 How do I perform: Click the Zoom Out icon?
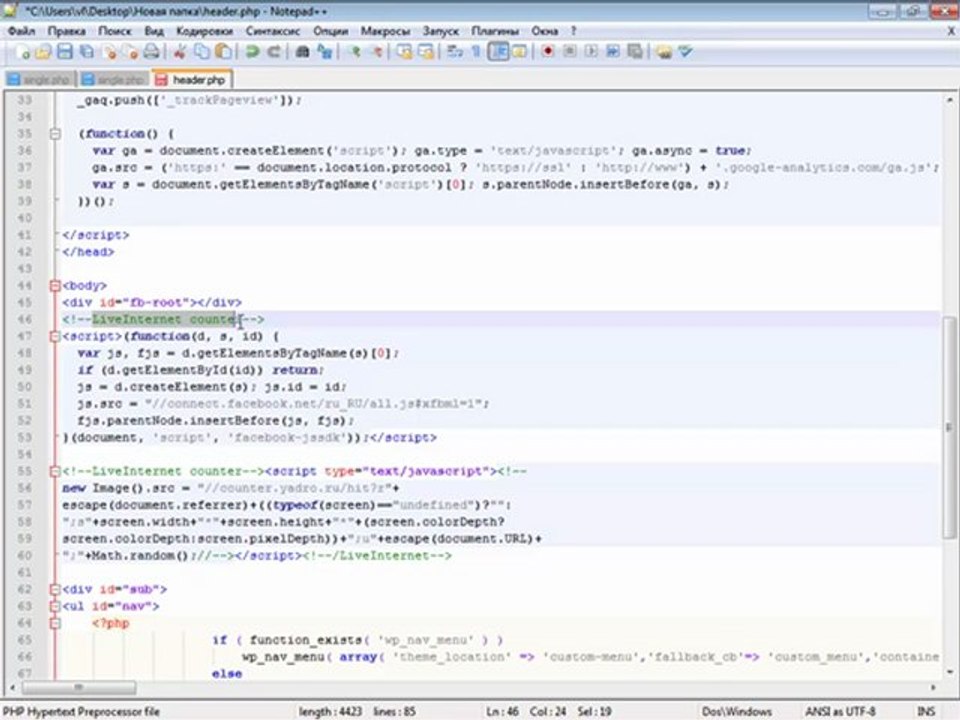[376, 52]
